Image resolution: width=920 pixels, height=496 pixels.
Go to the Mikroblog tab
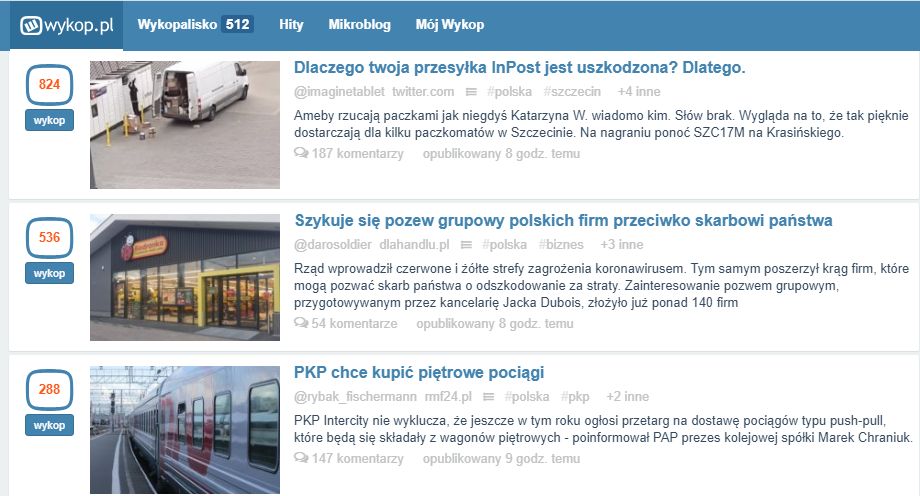pos(359,25)
